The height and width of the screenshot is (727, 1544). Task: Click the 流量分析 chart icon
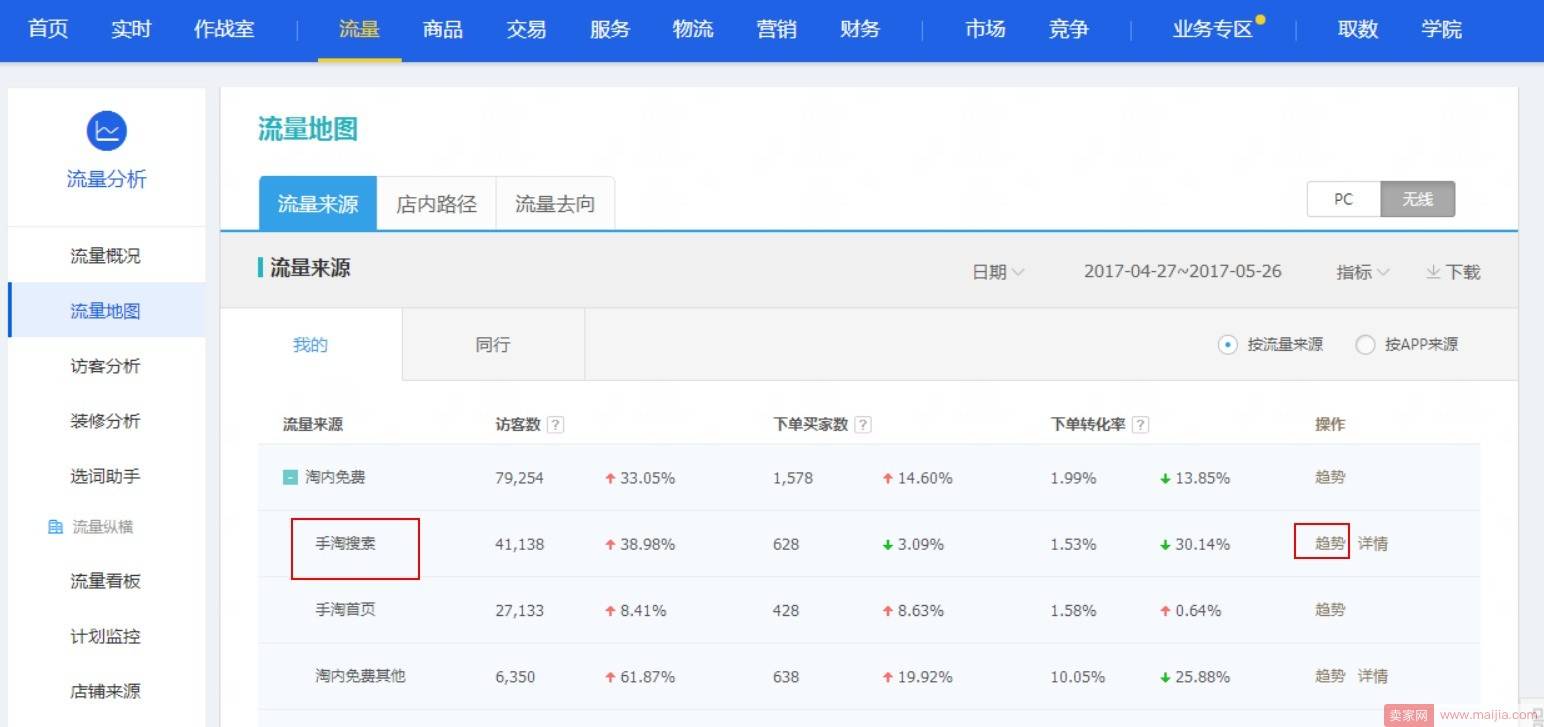pos(106,130)
